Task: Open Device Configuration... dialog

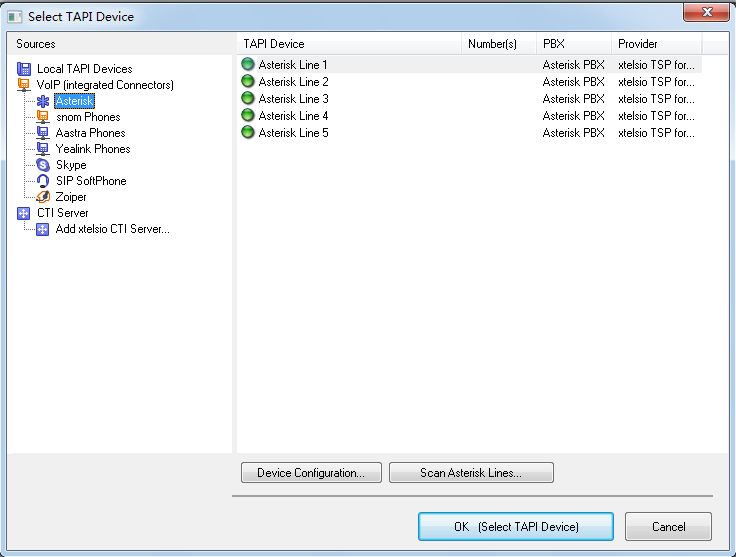Action: 311,473
